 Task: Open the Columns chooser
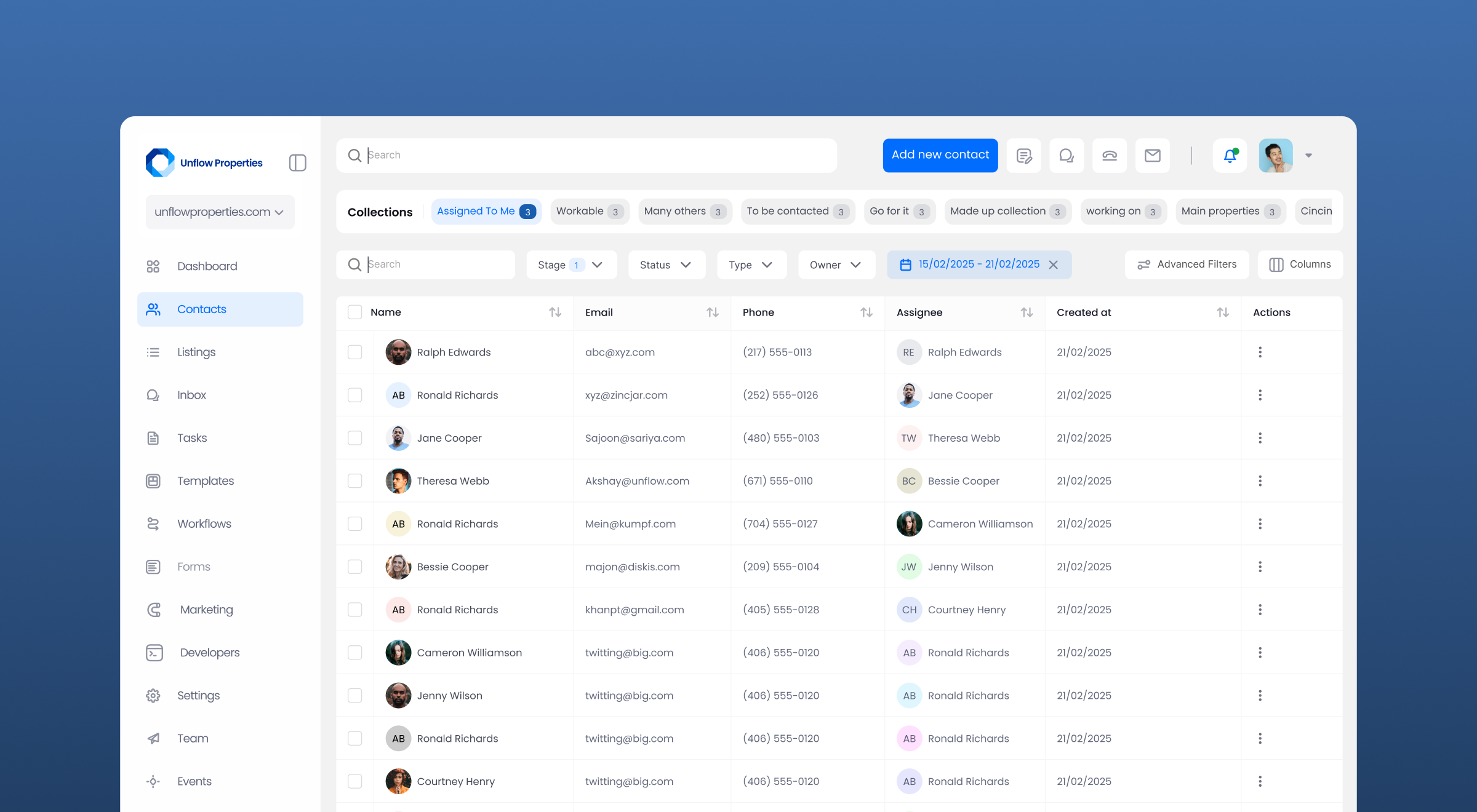click(x=1300, y=265)
